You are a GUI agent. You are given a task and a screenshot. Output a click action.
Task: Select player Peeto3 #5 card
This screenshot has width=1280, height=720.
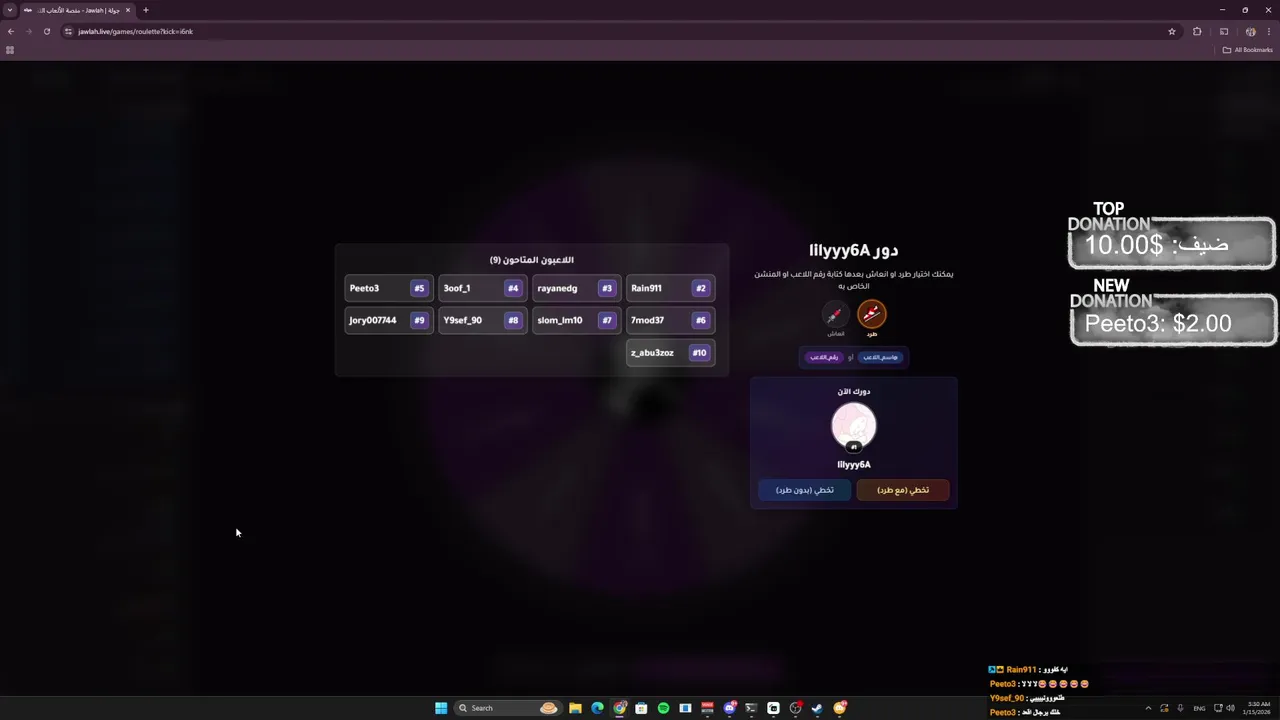click(388, 288)
